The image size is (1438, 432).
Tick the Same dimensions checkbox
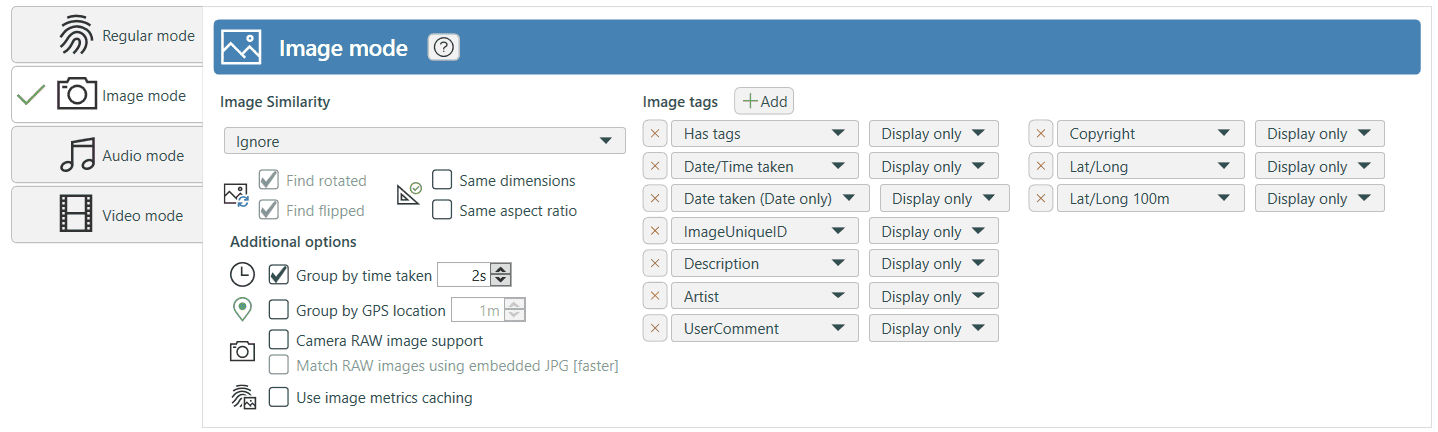442,180
